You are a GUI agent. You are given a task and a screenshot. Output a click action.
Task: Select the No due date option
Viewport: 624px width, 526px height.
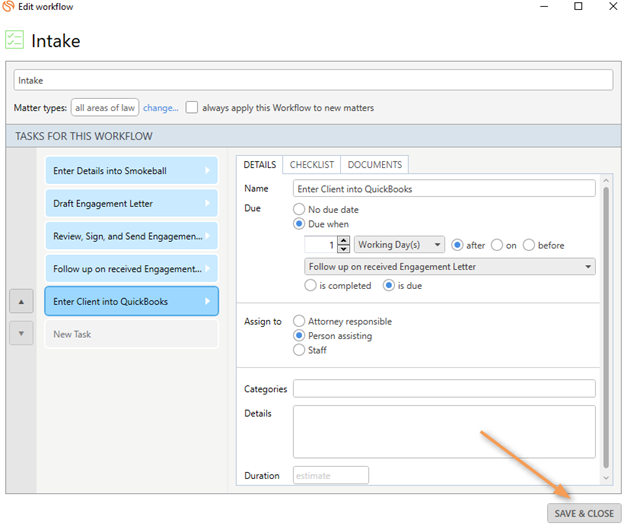(x=299, y=209)
